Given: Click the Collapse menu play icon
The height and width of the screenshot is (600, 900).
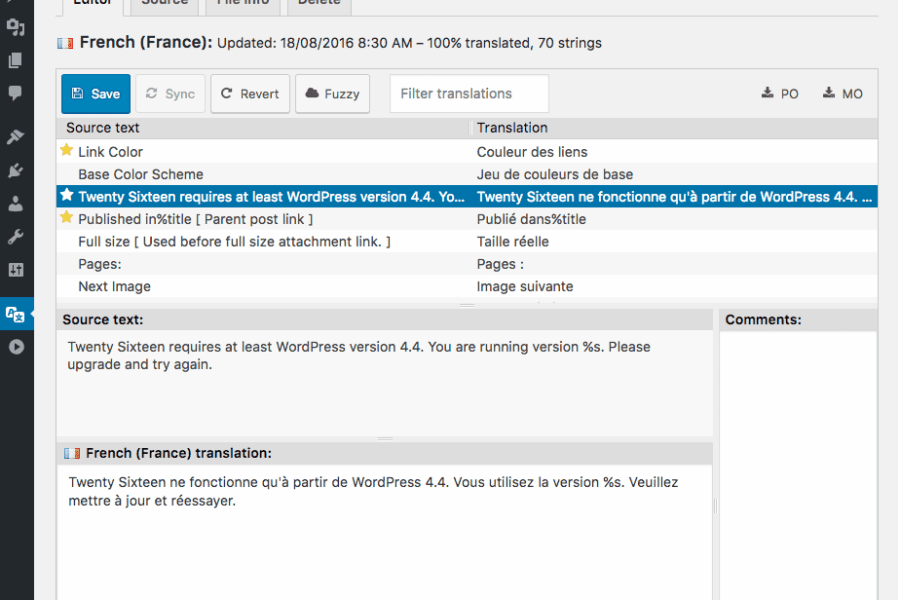Looking at the screenshot, I should point(16,347).
